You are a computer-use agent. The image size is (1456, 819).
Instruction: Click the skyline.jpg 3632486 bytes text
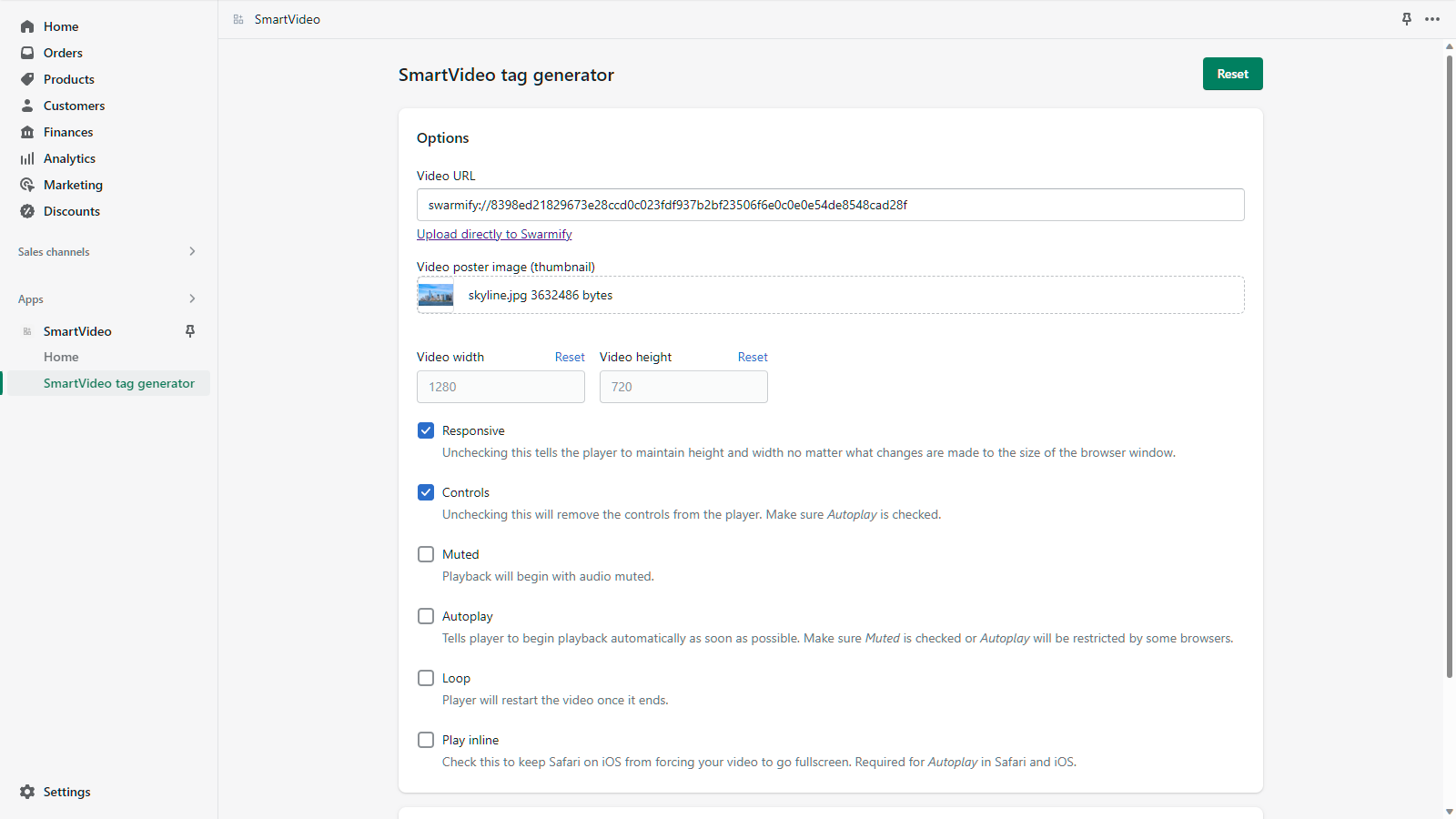(x=541, y=295)
